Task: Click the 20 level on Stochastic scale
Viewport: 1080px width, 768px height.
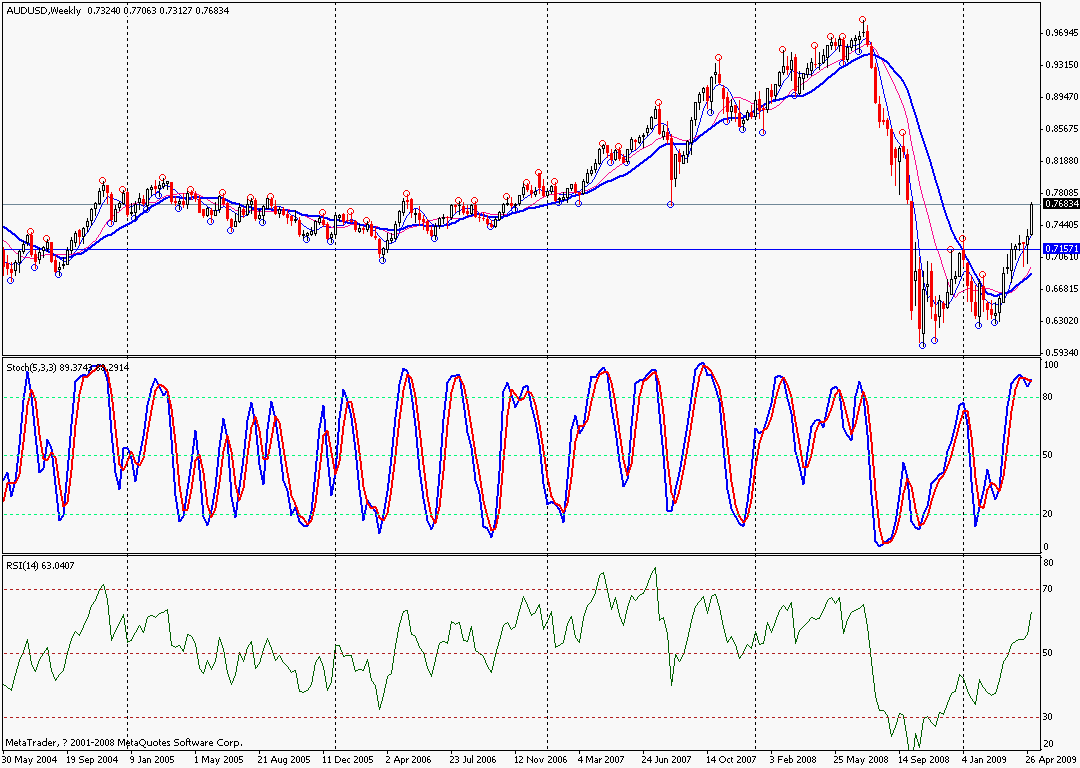Action: (1048, 514)
